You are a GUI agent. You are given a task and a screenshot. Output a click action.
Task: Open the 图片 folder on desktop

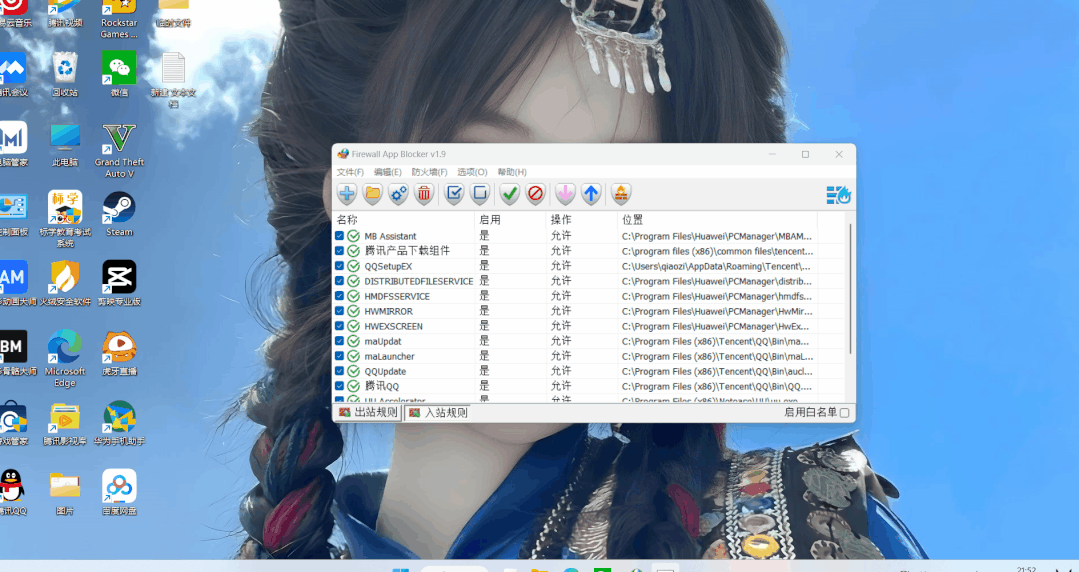(65, 492)
